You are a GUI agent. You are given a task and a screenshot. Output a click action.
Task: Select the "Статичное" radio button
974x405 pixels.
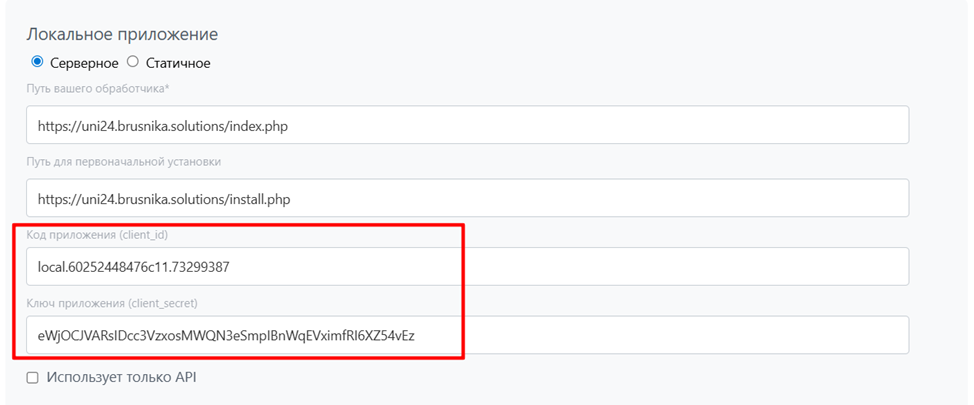(x=133, y=62)
